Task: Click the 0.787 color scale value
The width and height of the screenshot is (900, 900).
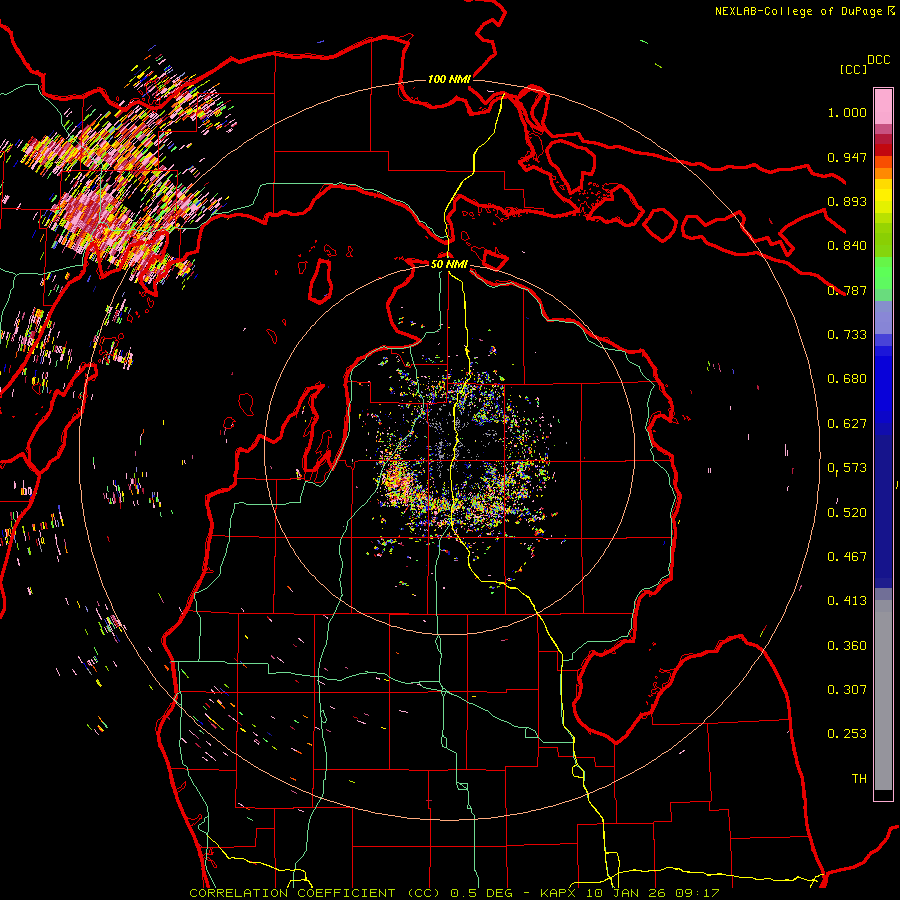Action: pyautogui.click(x=847, y=290)
